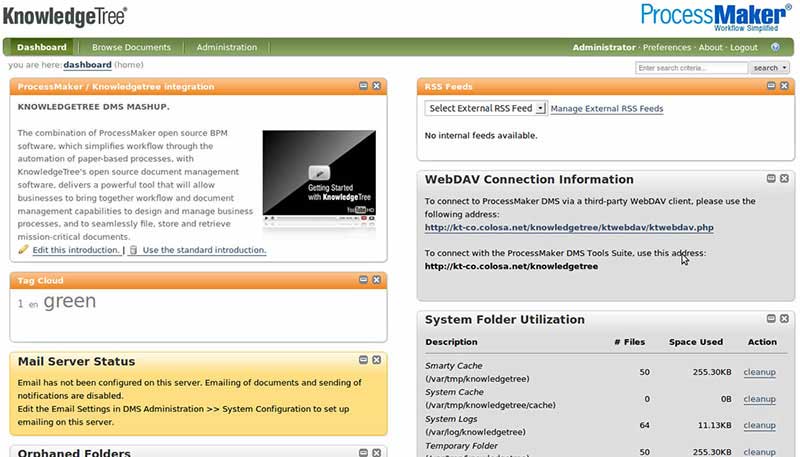
Task: Click the pencil edit introduction icon
Action: tap(23, 249)
